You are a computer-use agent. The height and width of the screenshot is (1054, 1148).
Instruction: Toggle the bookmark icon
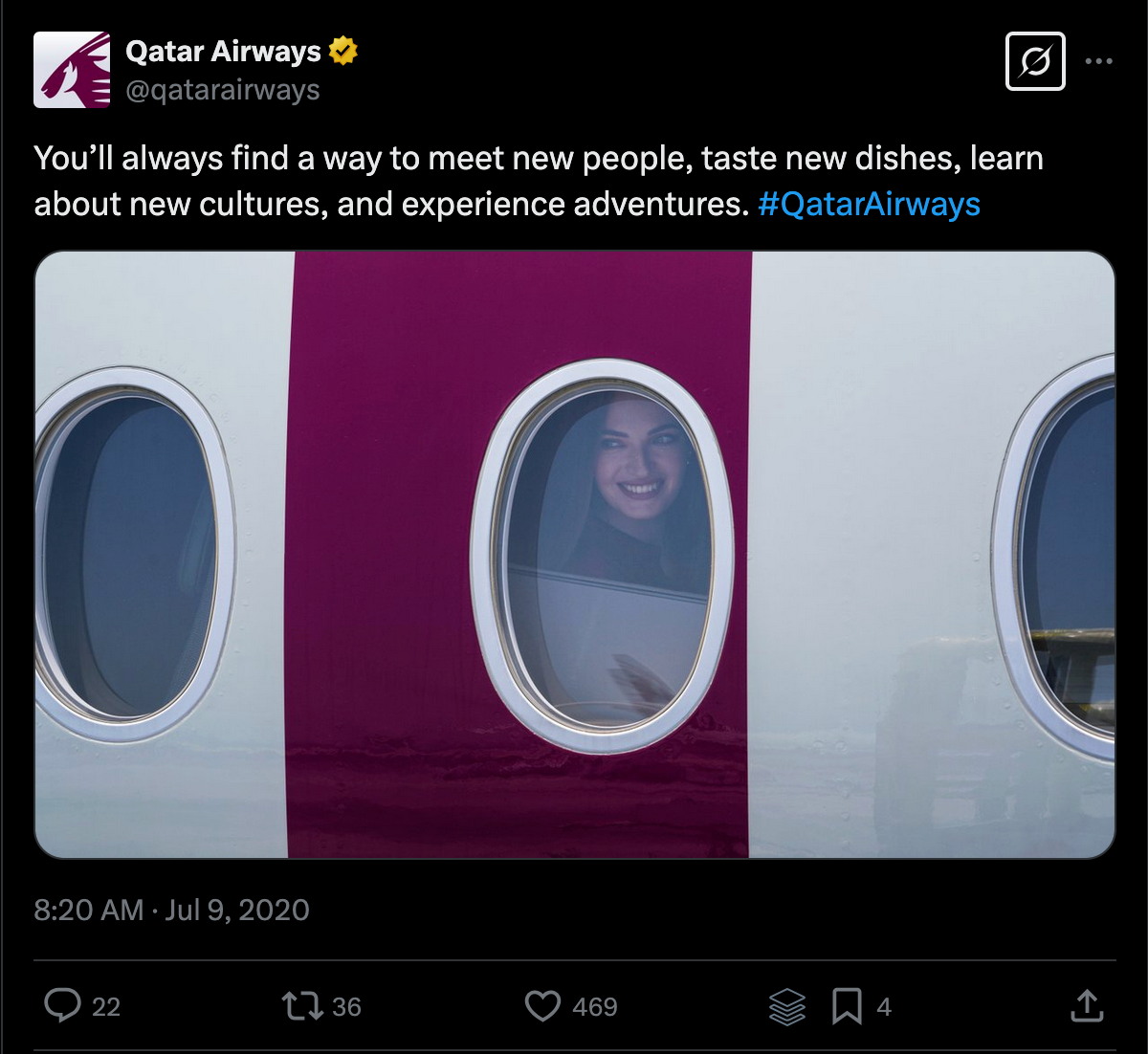(847, 1006)
